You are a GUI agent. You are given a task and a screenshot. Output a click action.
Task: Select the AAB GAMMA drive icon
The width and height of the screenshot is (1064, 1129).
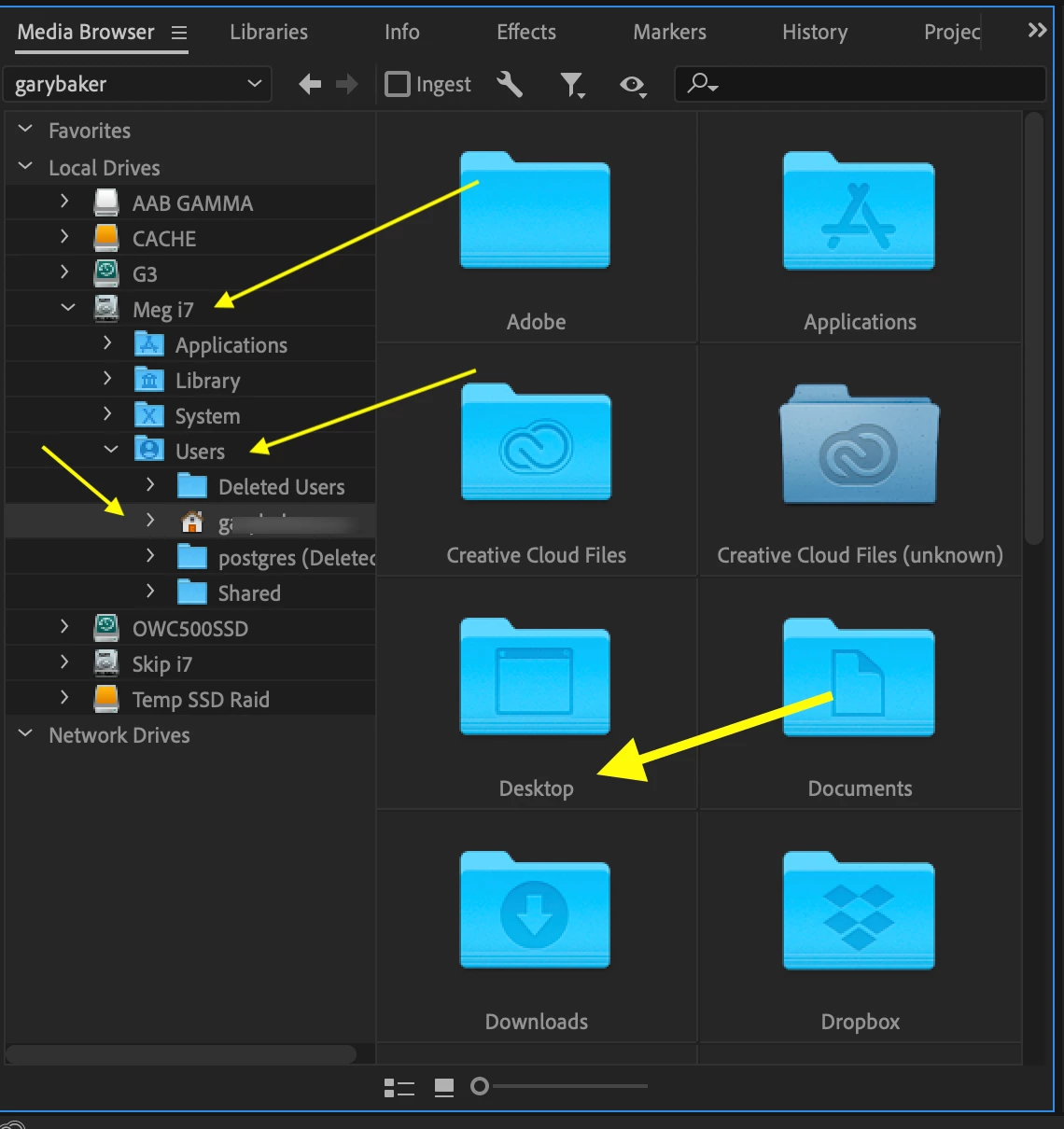click(x=106, y=202)
